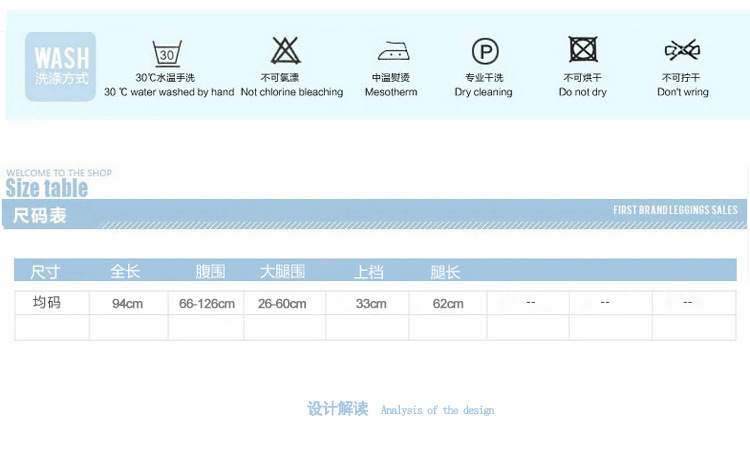Select the 腹围 column header
The image size is (750, 449).
[x=210, y=271]
